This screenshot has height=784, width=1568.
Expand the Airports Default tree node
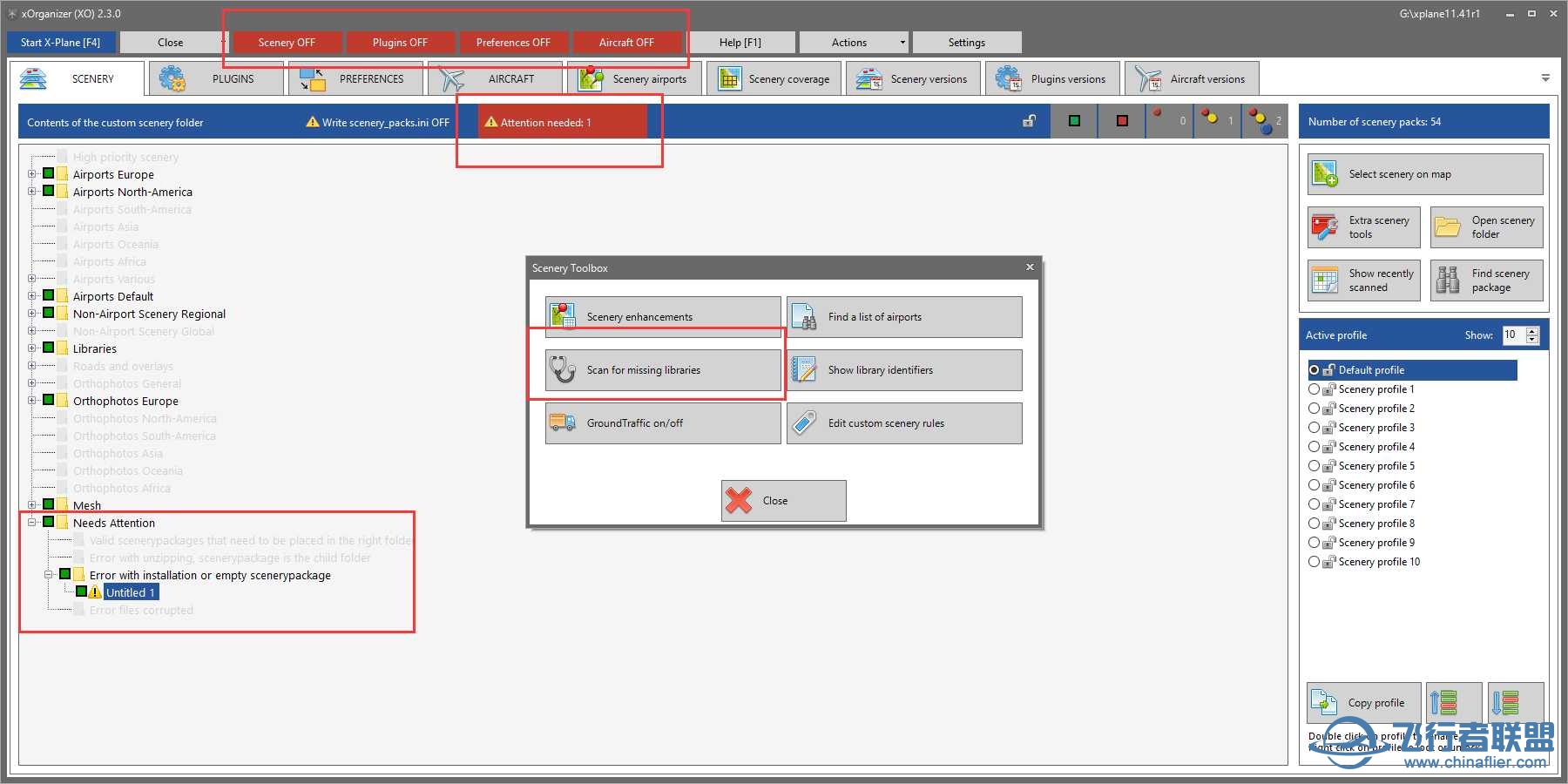pos(32,296)
